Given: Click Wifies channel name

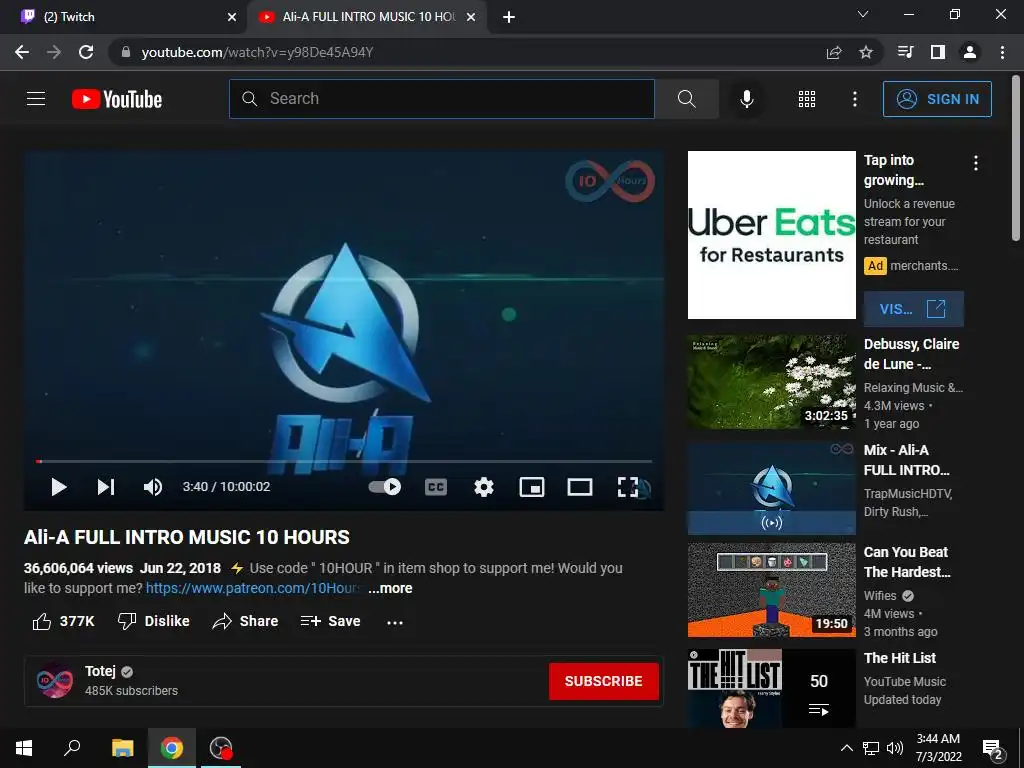Looking at the screenshot, I should (880, 596).
